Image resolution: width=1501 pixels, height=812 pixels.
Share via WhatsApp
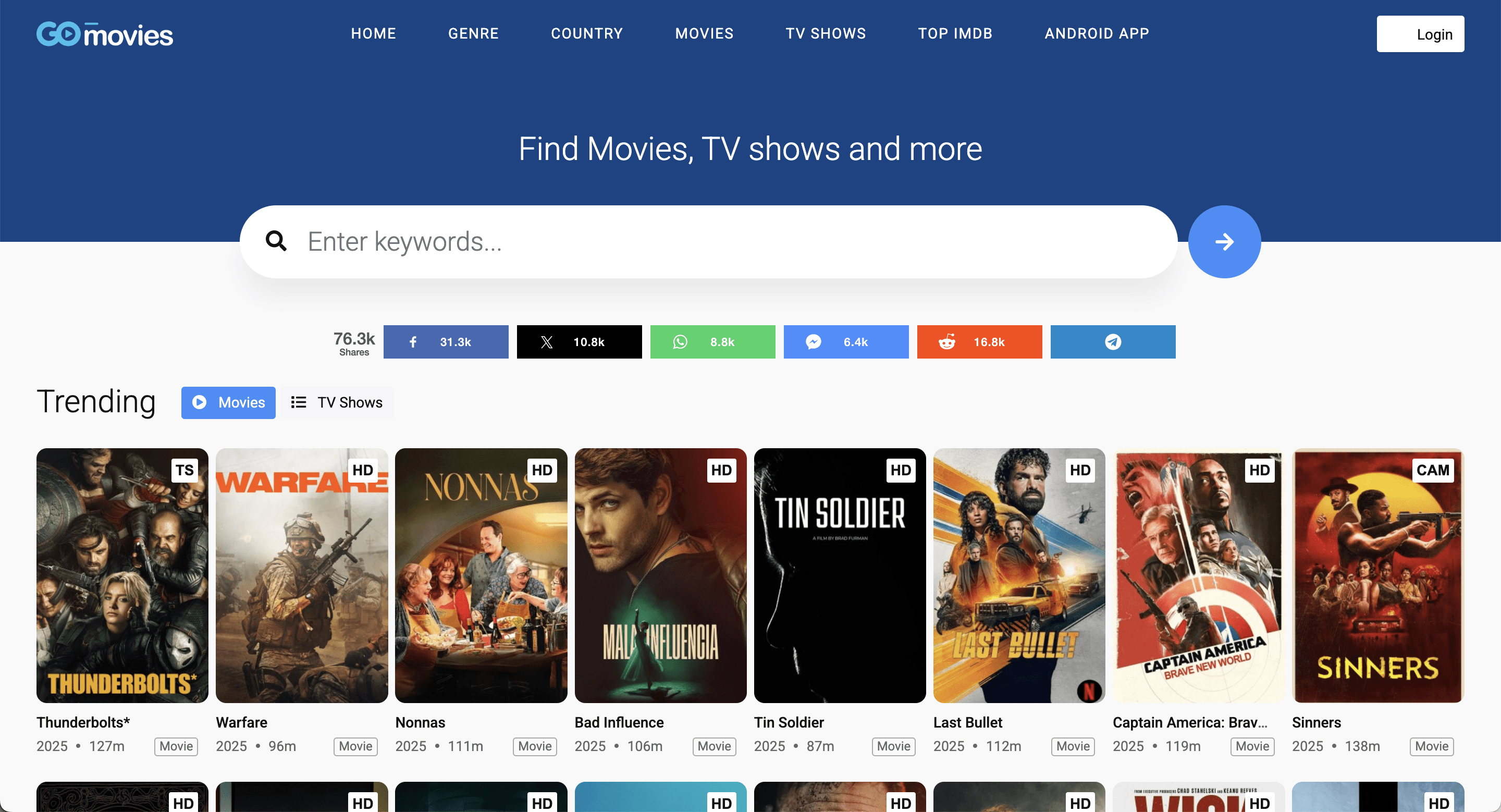(x=712, y=342)
